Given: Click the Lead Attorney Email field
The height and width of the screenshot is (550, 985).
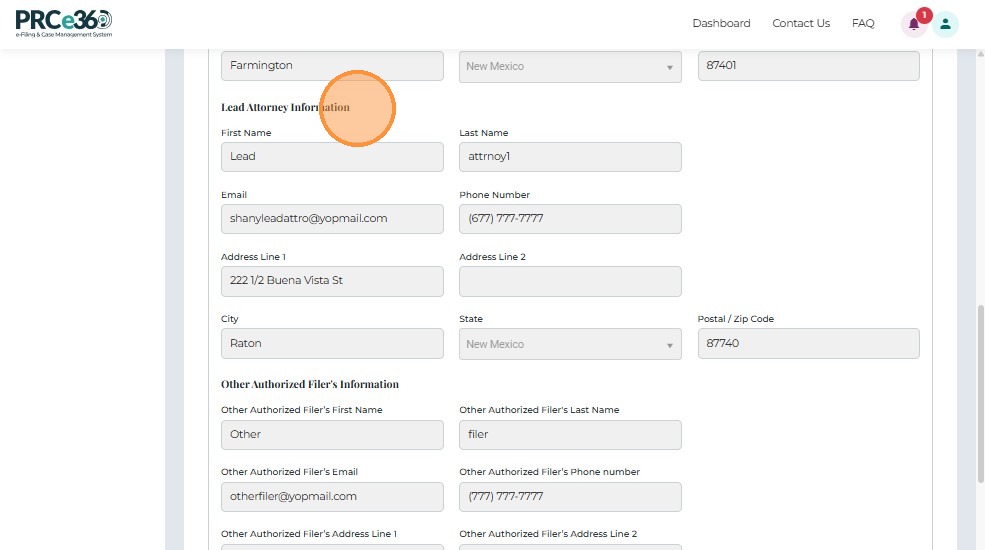Looking at the screenshot, I should [x=332, y=219].
